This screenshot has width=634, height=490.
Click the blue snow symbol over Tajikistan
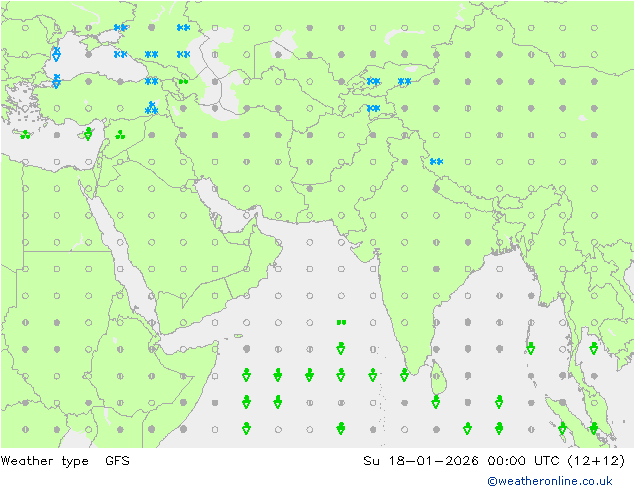[x=373, y=108]
